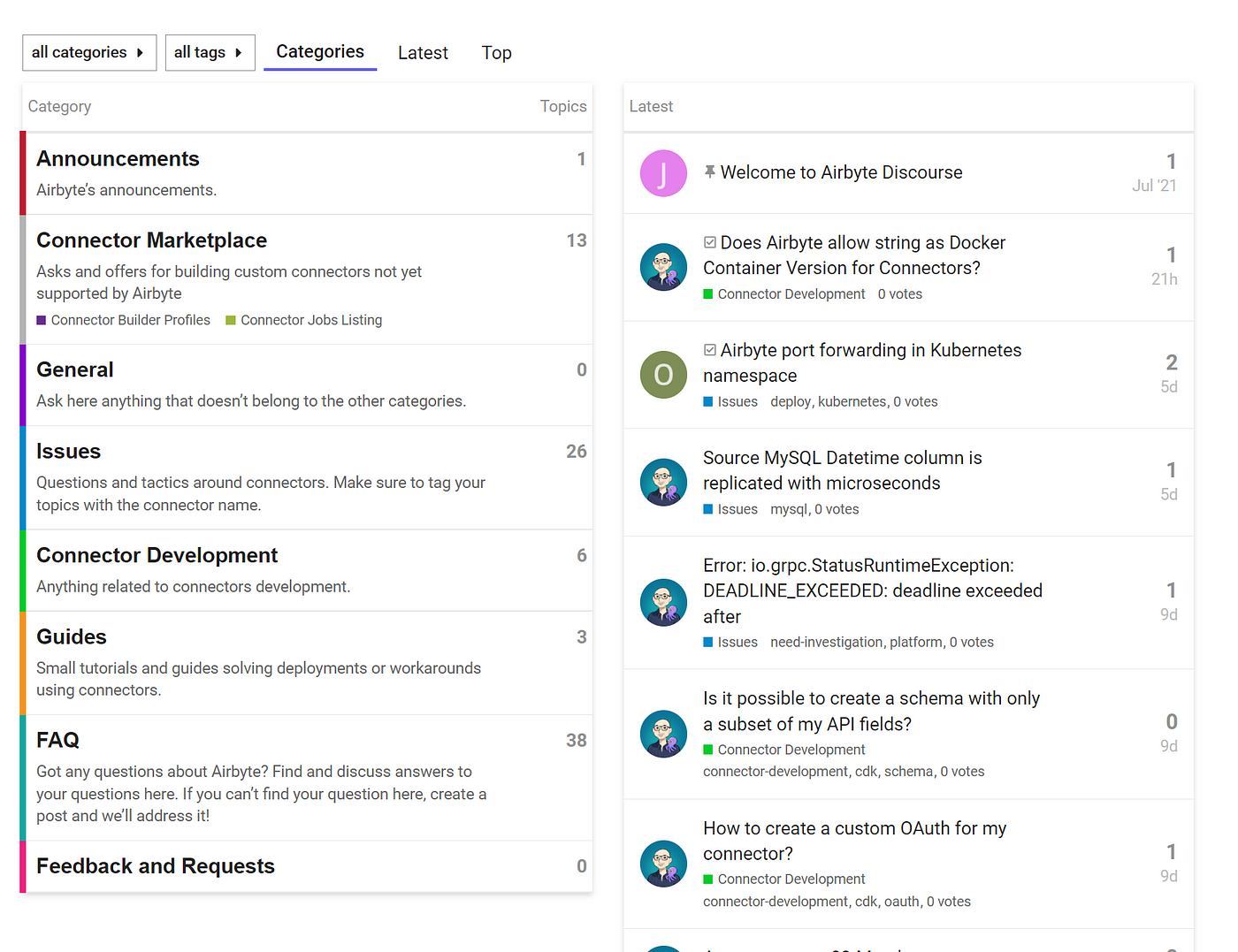Click avatar beside Docker Container Version topic

663,267
